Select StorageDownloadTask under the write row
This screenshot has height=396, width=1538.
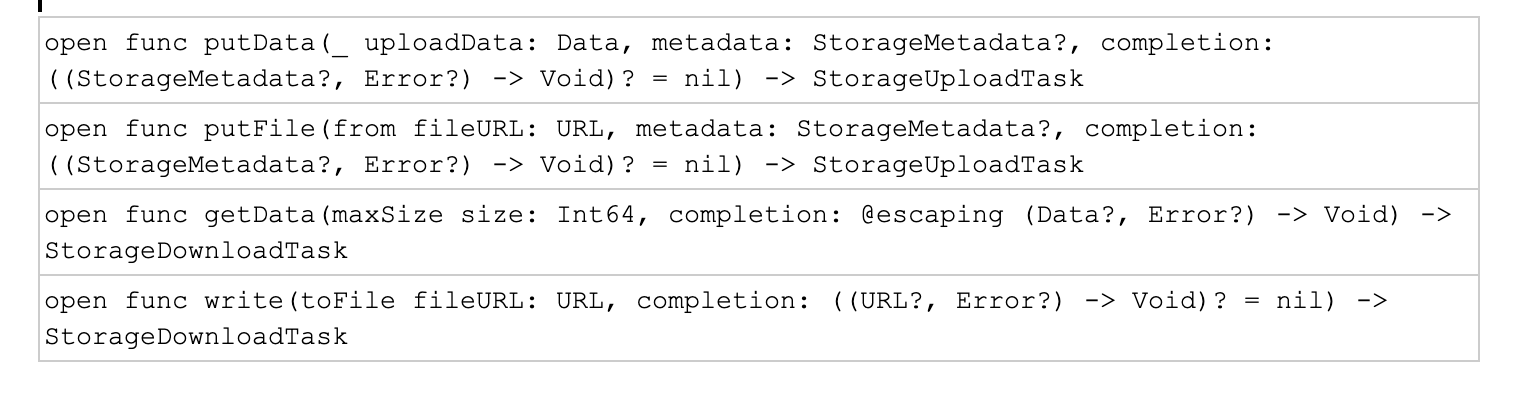click(x=197, y=336)
